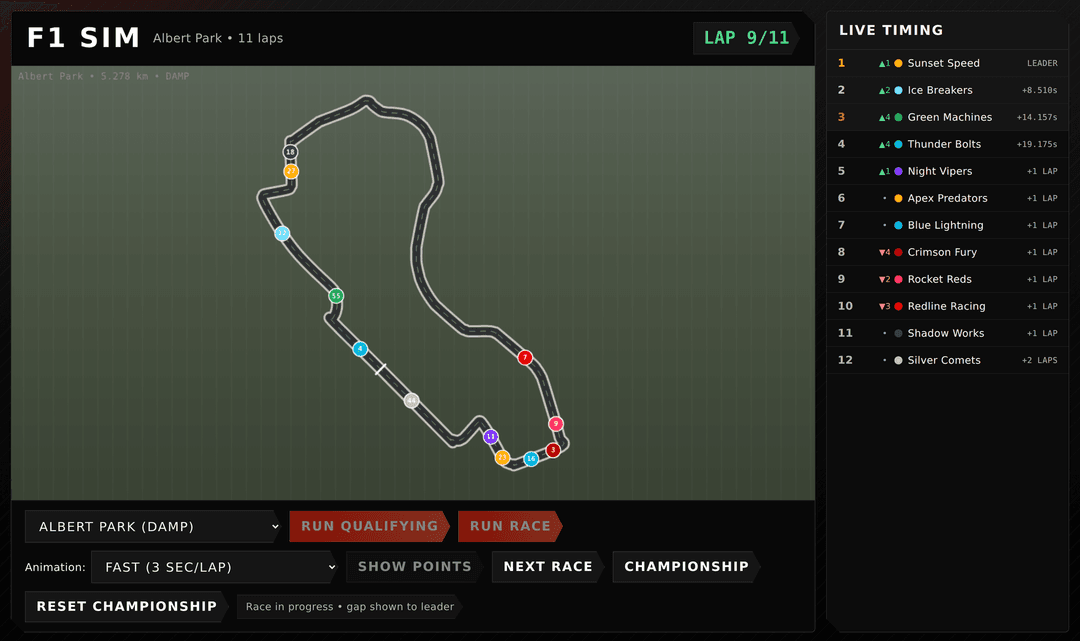Image resolution: width=1080 pixels, height=641 pixels.
Task: Click Crimson Fury down-4 position arrow
Action: [884, 252]
